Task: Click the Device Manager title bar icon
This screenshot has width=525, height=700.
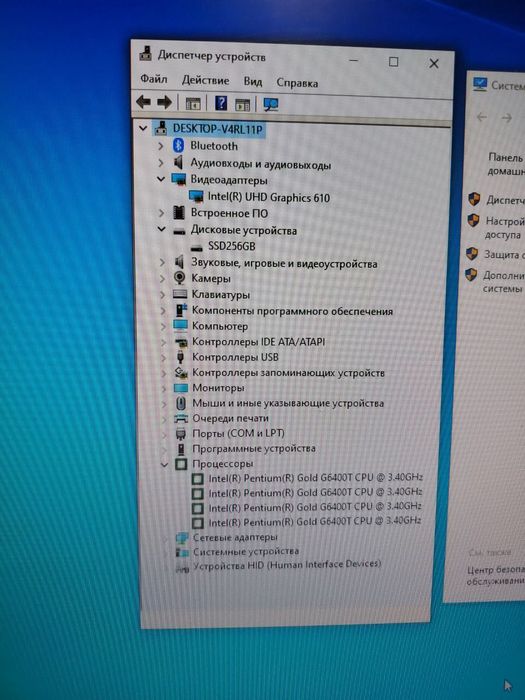Action: [x=145, y=54]
